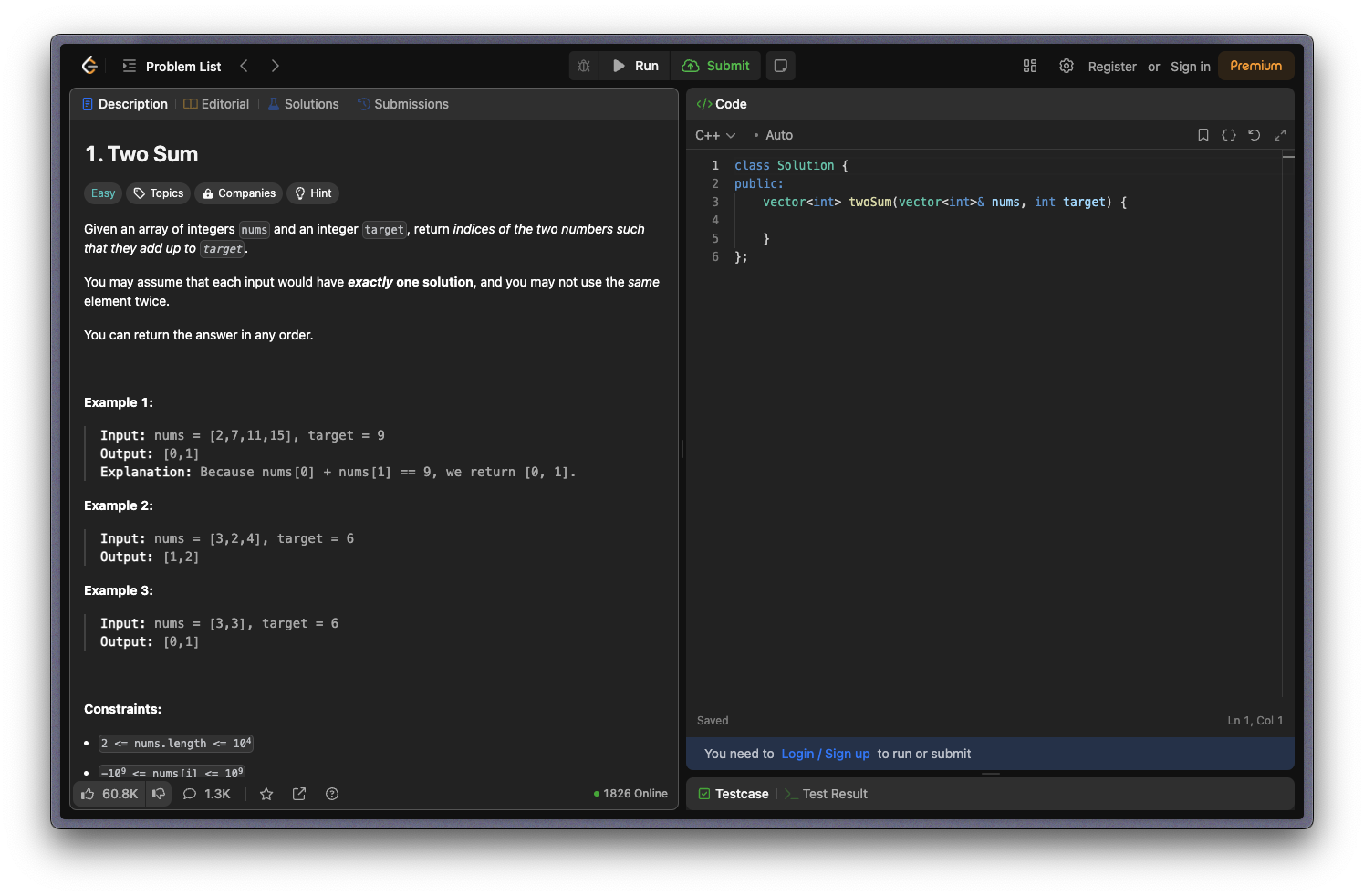The width and height of the screenshot is (1364, 896).
Task: Reveal the Hint
Action: (x=313, y=193)
